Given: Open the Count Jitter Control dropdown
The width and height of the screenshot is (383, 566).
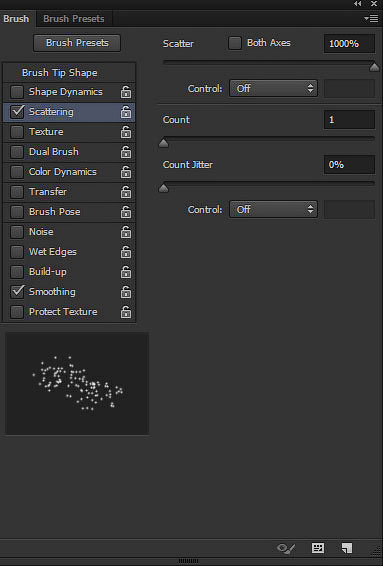Looking at the screenshot, I should pos(273,209).
